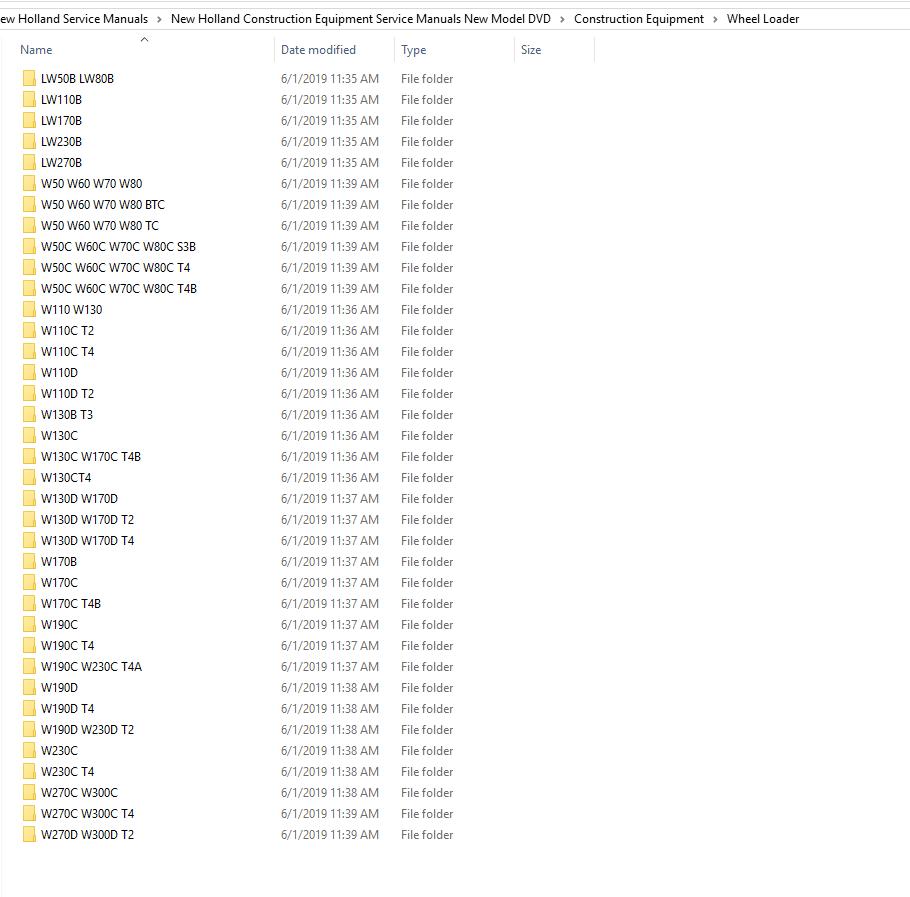Select the W110C T4 folder name
Viewport: 910px width, 897px height.
click(67, 352)
